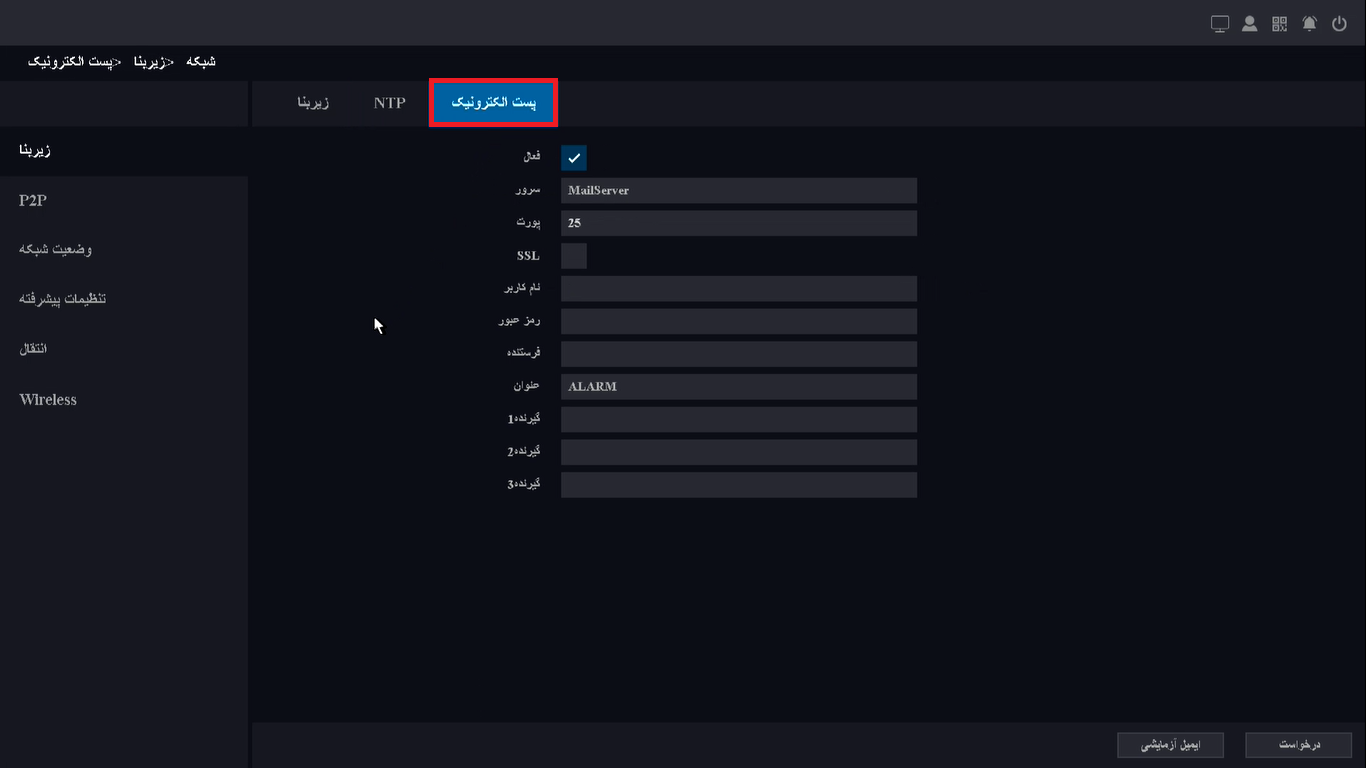Click the power shutdown icon
Viewport: 1366px width, 768px height.
pyautogui.click(x=1340, y=24)
